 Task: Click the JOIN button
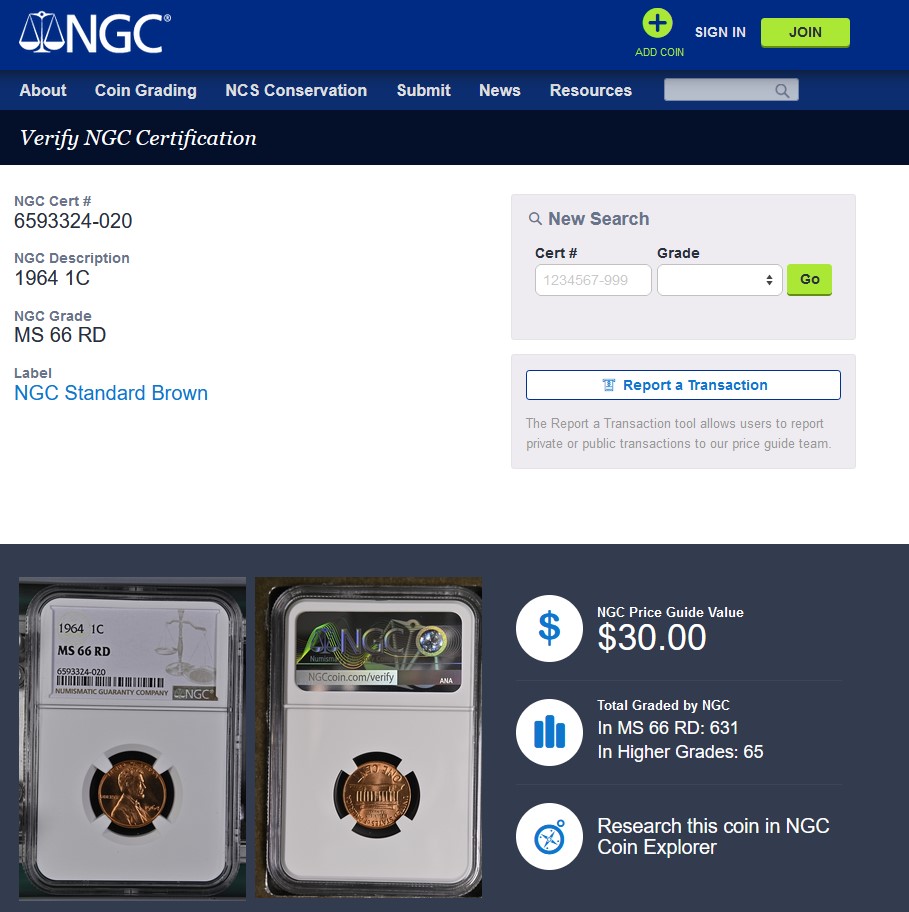(x=805, y=33)
